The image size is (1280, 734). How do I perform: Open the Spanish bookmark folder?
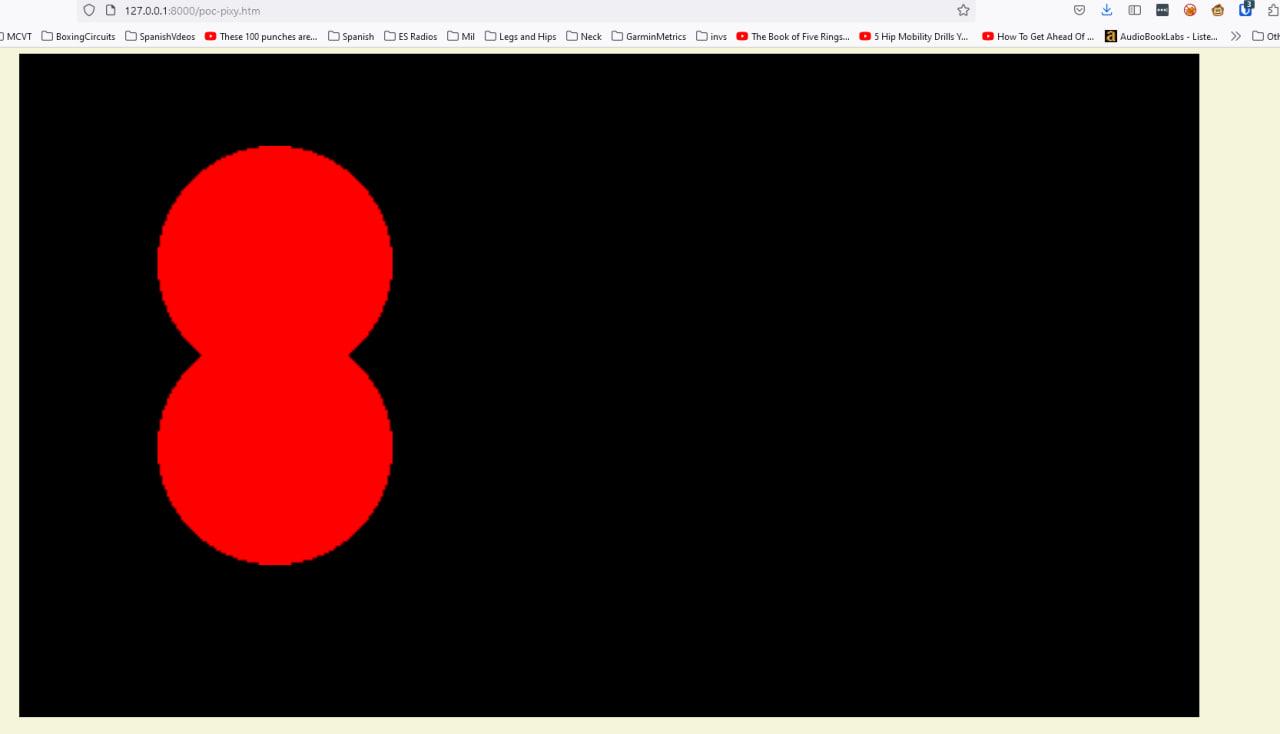[351, 36]
